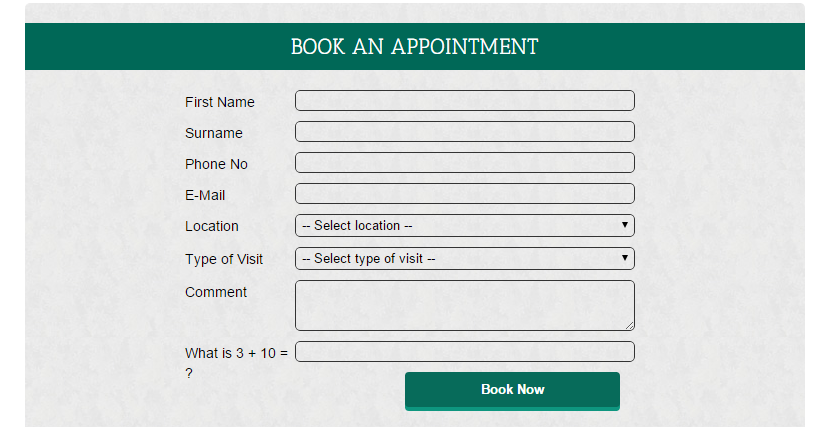Image resolution: width=828 pixels, height=427 pixels.
Task: Click the Book An Appointment header banner
Action: (415, 46)
